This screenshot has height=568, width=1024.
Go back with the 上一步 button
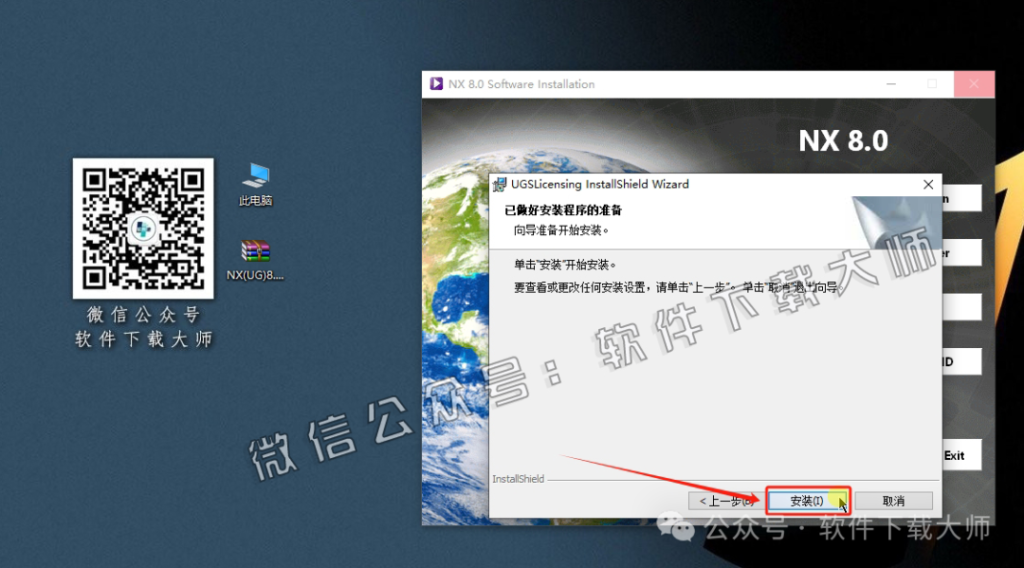726,501
